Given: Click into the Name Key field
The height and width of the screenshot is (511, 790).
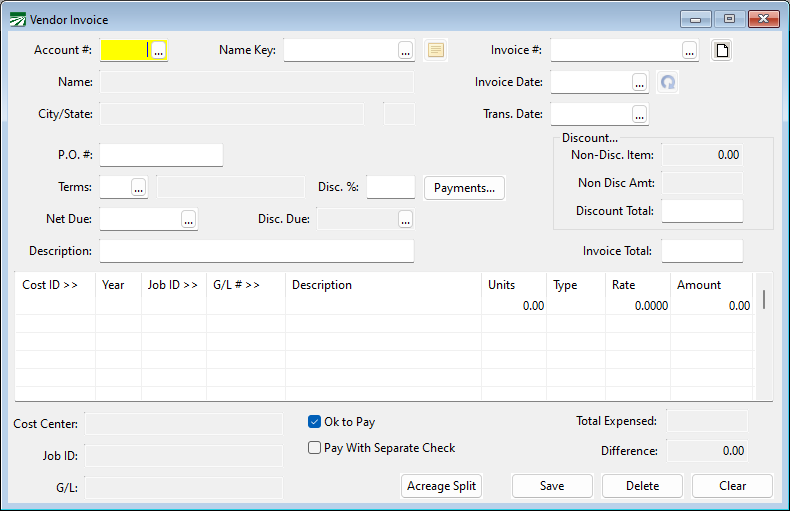Looking at the screenshot, I should (x=341, y=50).
